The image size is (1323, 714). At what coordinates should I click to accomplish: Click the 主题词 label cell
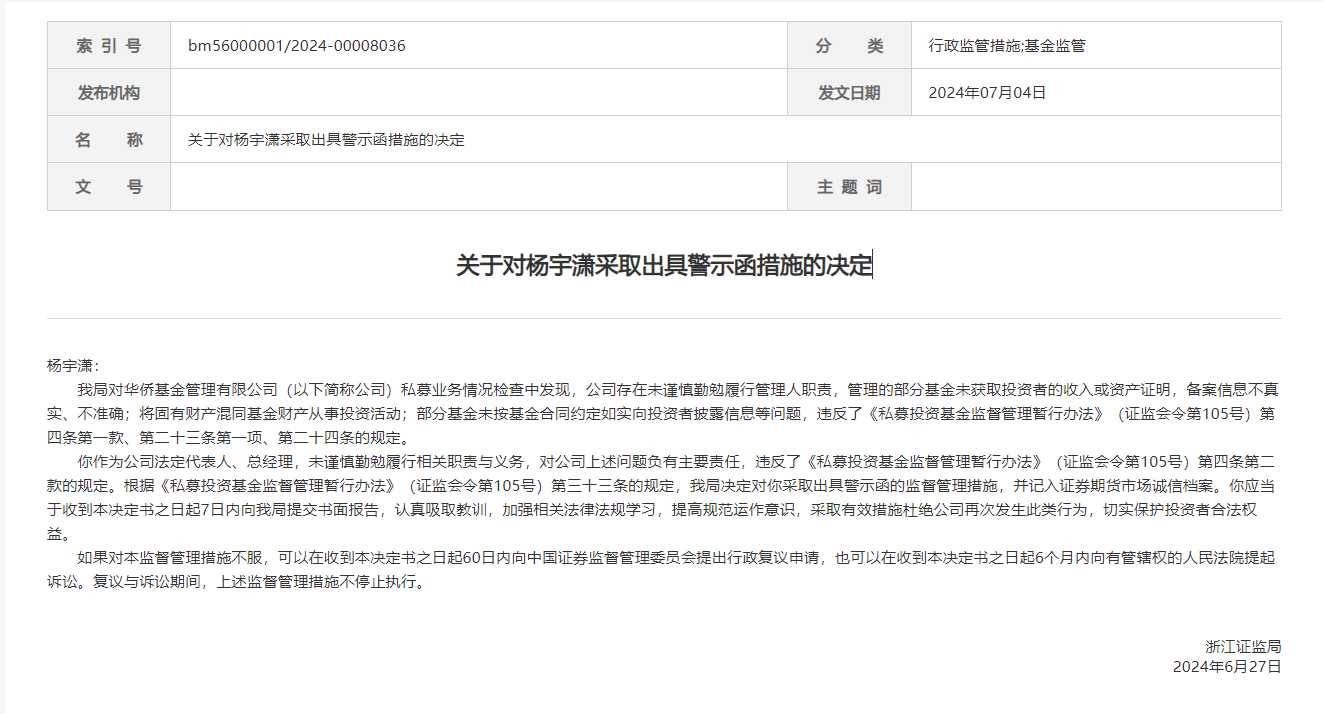coord(849,187)
